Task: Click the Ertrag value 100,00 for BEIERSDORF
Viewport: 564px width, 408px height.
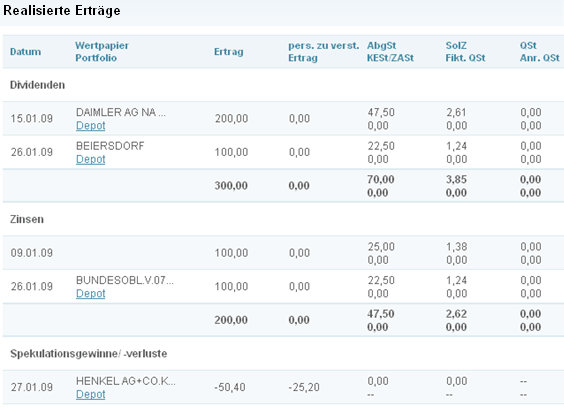Action: (x=231, y=152)
